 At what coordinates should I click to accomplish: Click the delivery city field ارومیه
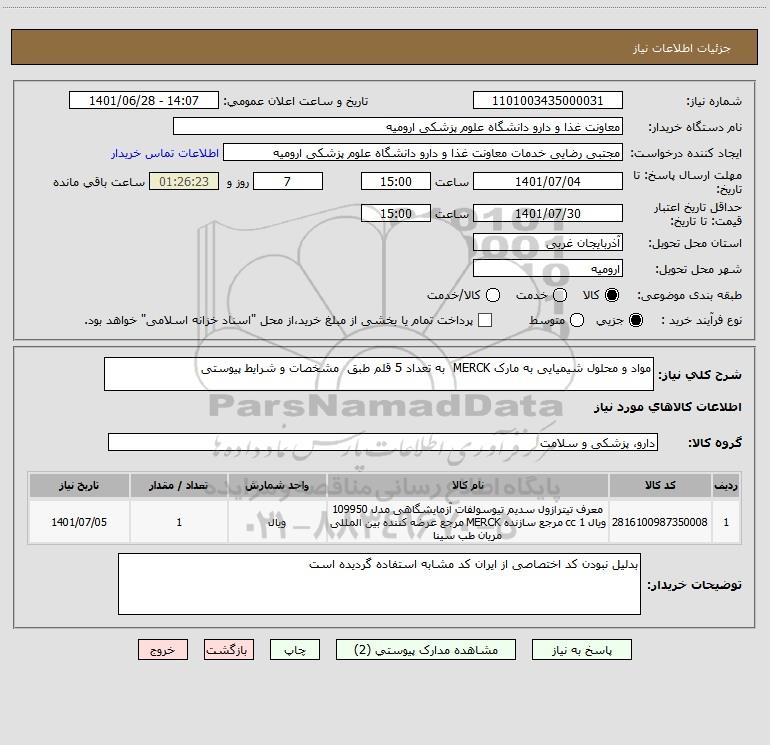548,268
